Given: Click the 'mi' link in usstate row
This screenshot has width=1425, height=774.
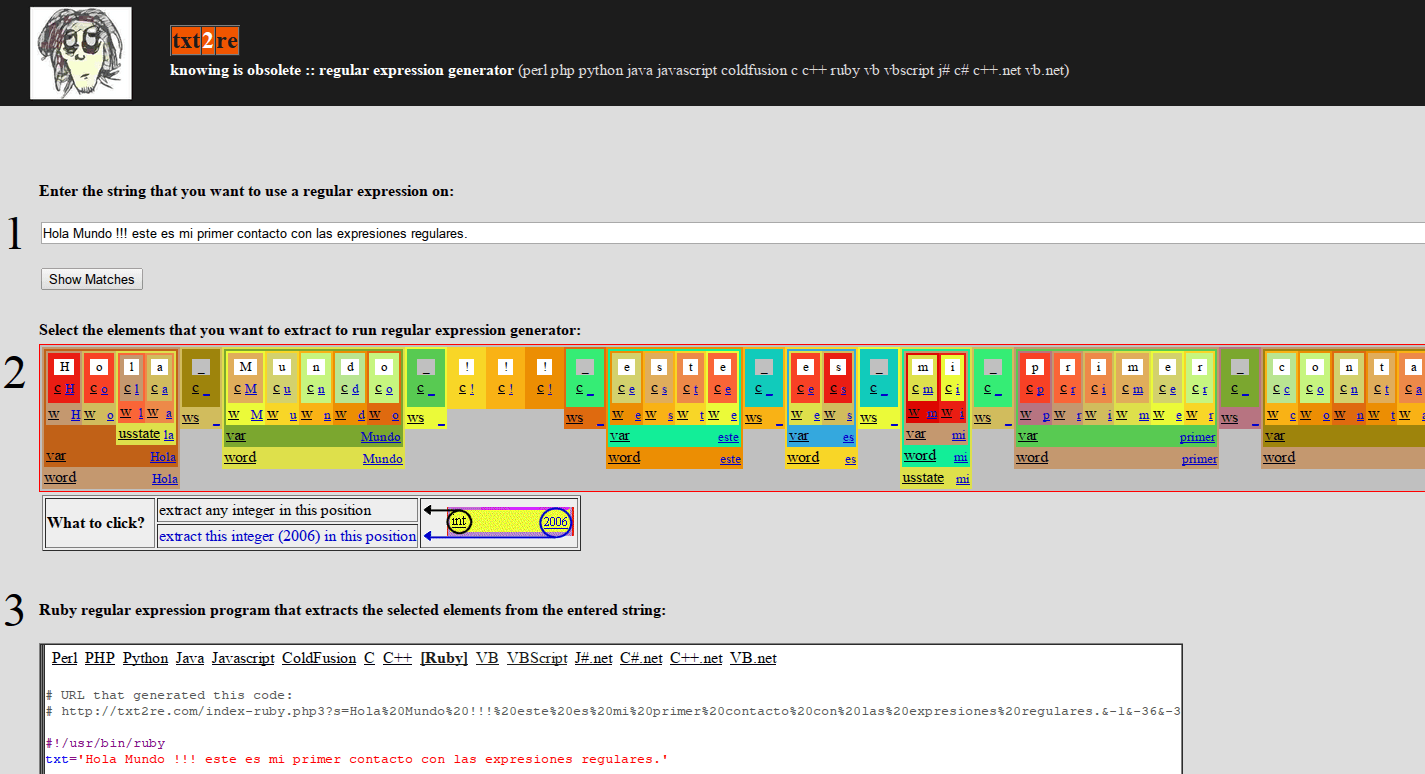Looking at the screenshot, I should [x=961, y=479].
